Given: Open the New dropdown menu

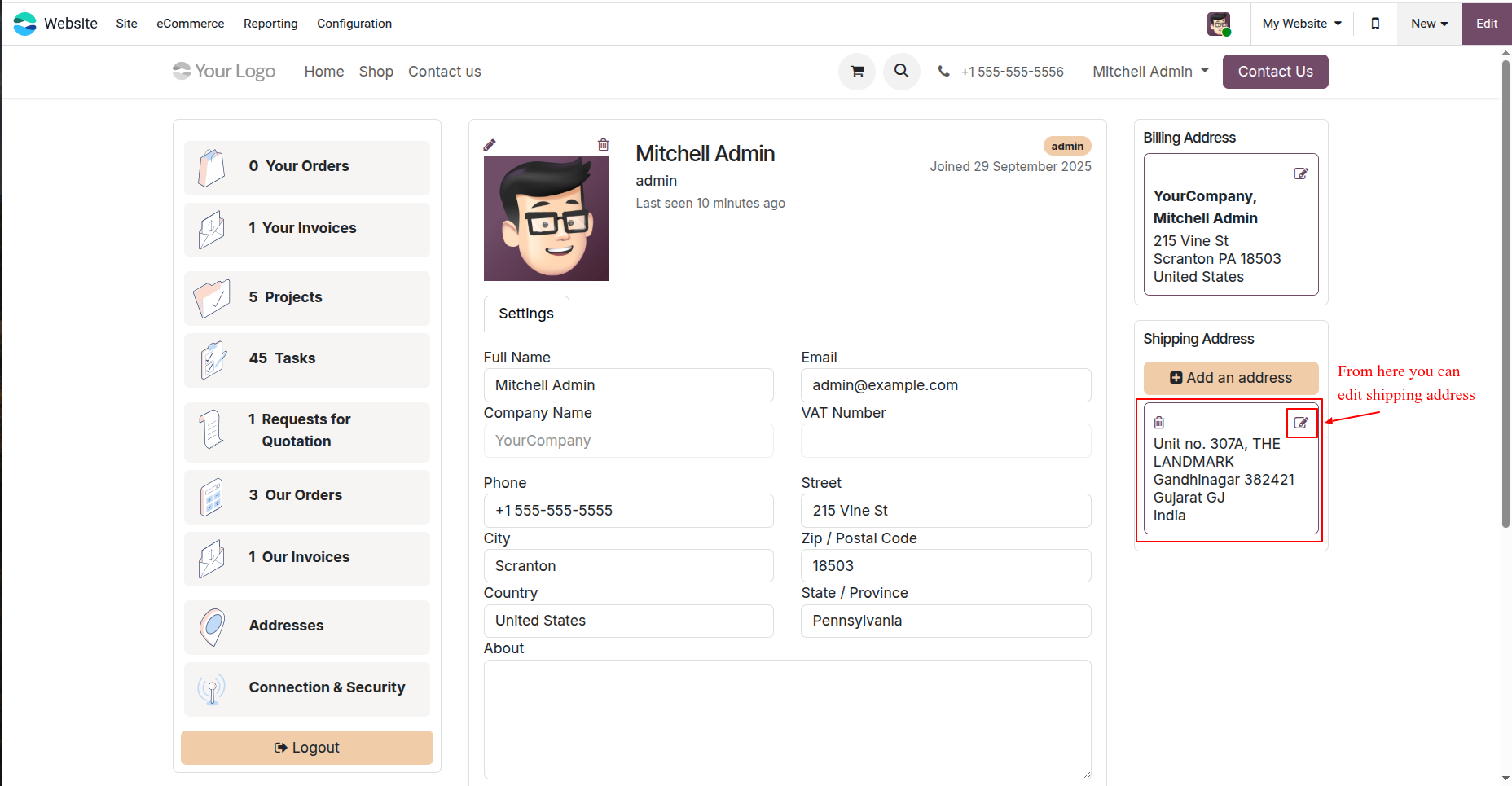Looking at the screenshot, I should point(1430,24).
